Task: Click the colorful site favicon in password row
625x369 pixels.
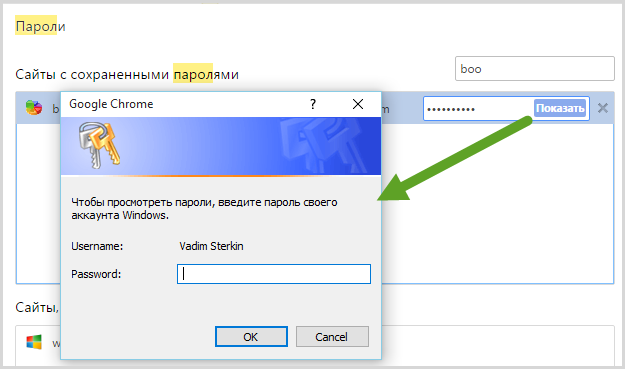Action: pos(34,108)
